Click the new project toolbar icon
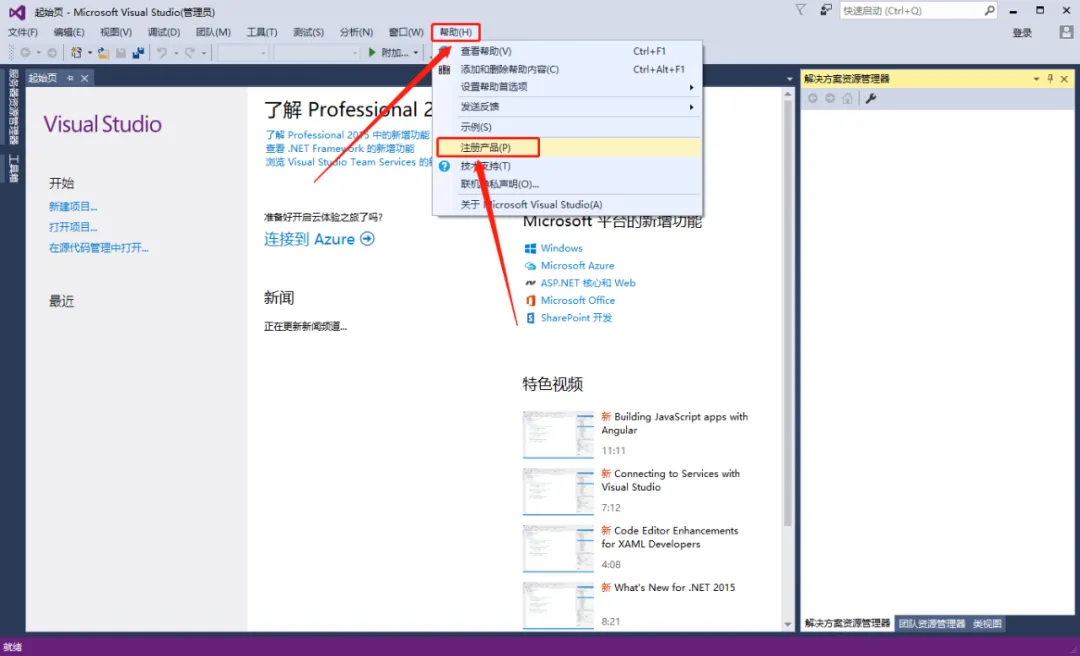This screenshot has width=1080, height=656. (76, 52)
